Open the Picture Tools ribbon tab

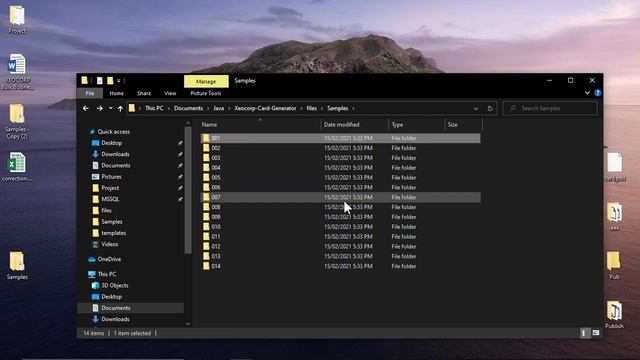point(206,93)
